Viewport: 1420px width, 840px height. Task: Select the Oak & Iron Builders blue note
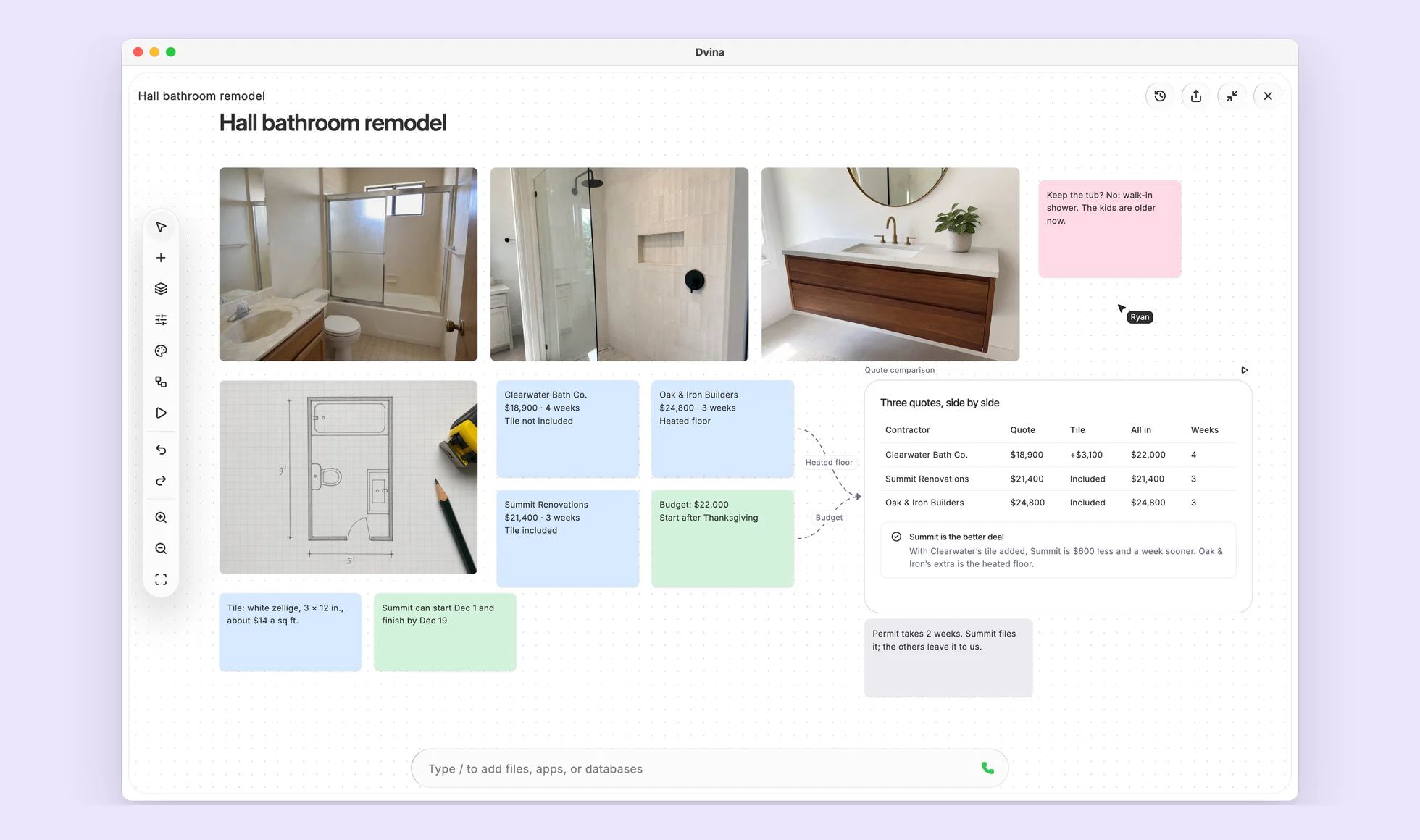click(x=723, y=429)
